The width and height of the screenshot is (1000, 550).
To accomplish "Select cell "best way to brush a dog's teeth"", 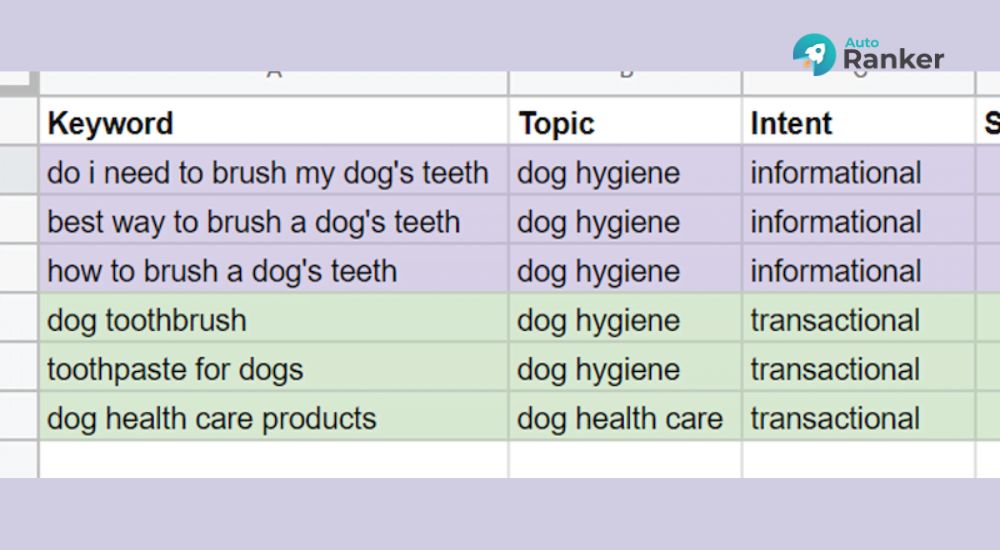I will 274,219.
